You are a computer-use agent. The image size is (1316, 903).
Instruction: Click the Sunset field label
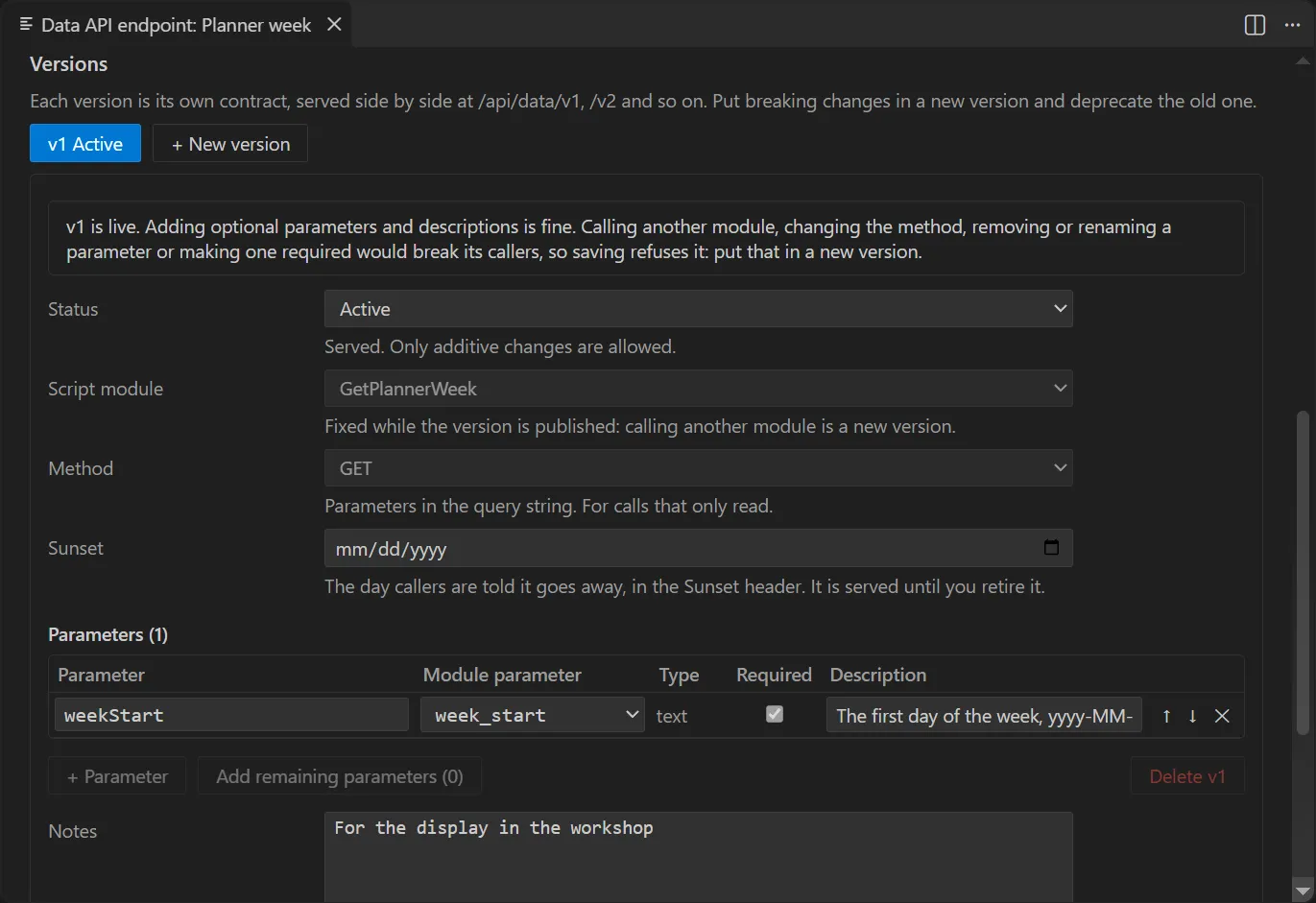tap(76, 548)
